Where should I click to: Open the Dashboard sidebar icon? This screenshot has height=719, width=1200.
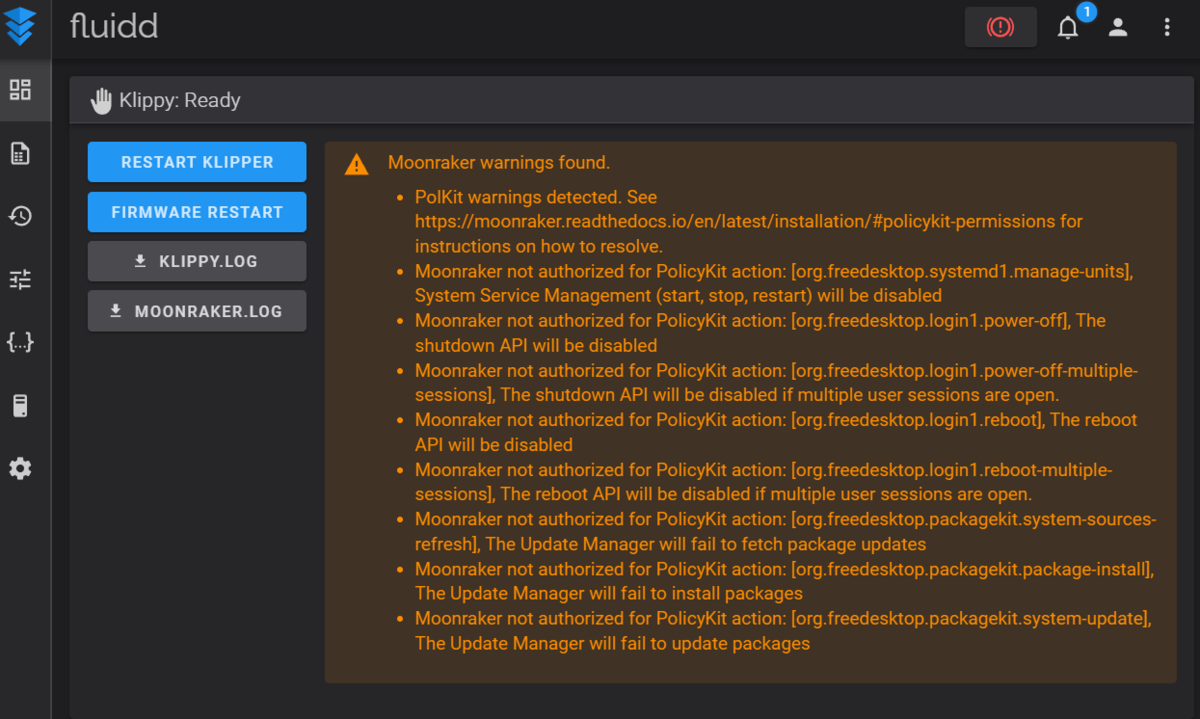pyautogui.click(x=20, y=90)
